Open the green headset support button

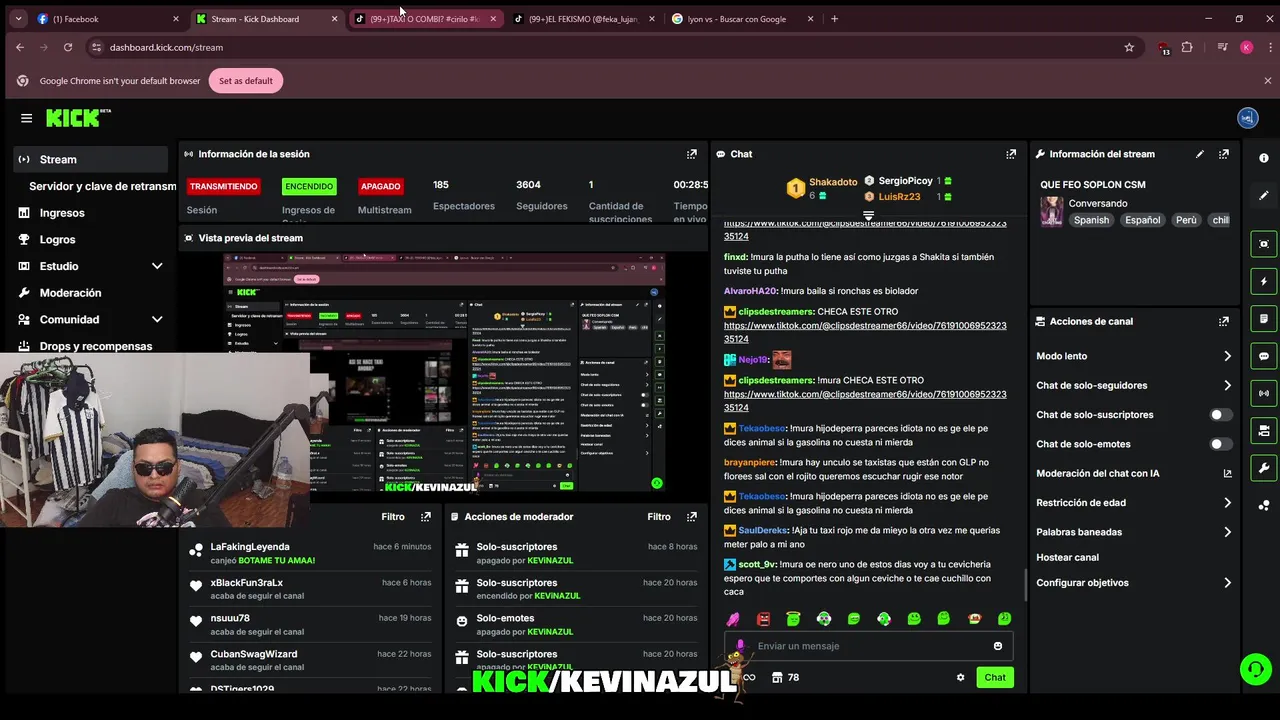click(1255, 669)
